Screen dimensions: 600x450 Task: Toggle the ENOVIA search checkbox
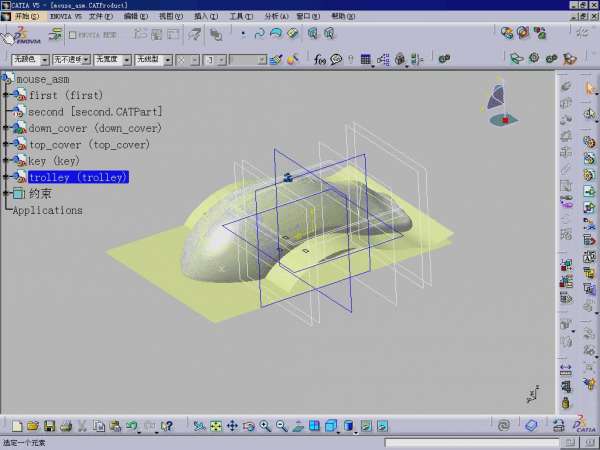(72, 35)
